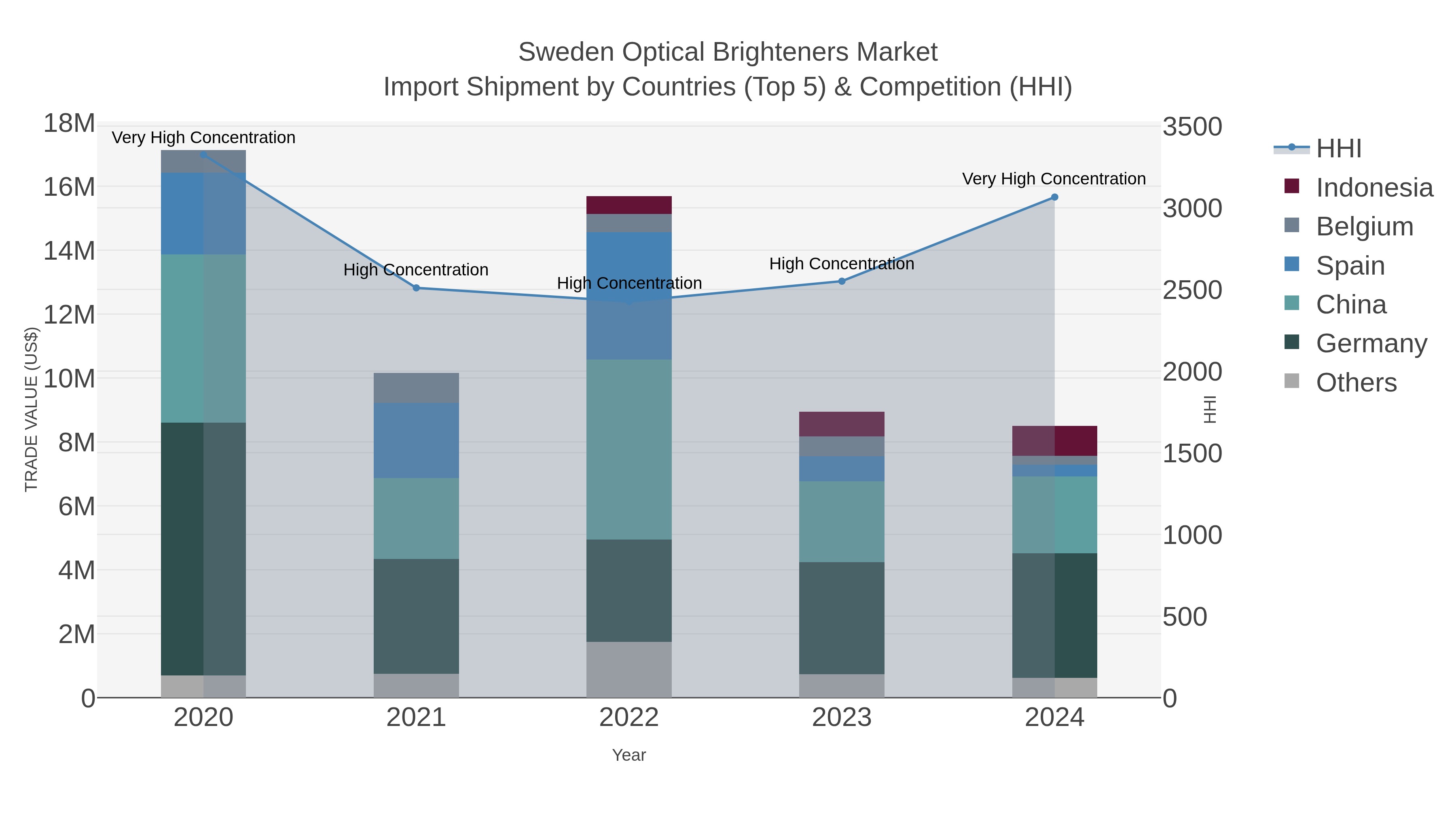Select the Spain segment in the 2021 bar
This screenshot has height=819, width=1456.
click(x=417, y=440)
